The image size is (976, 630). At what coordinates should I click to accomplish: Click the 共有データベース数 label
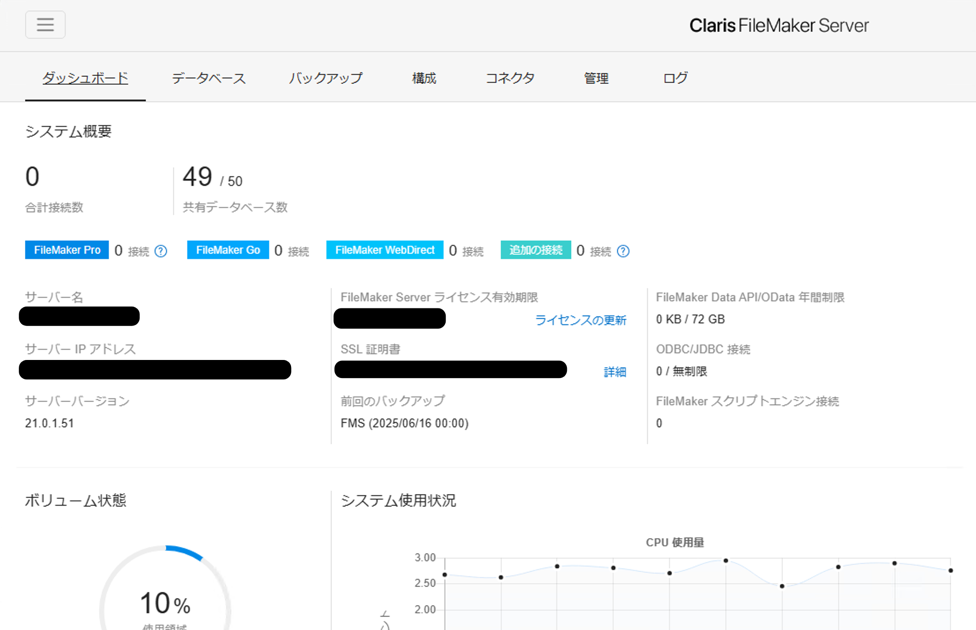point(235,207)
